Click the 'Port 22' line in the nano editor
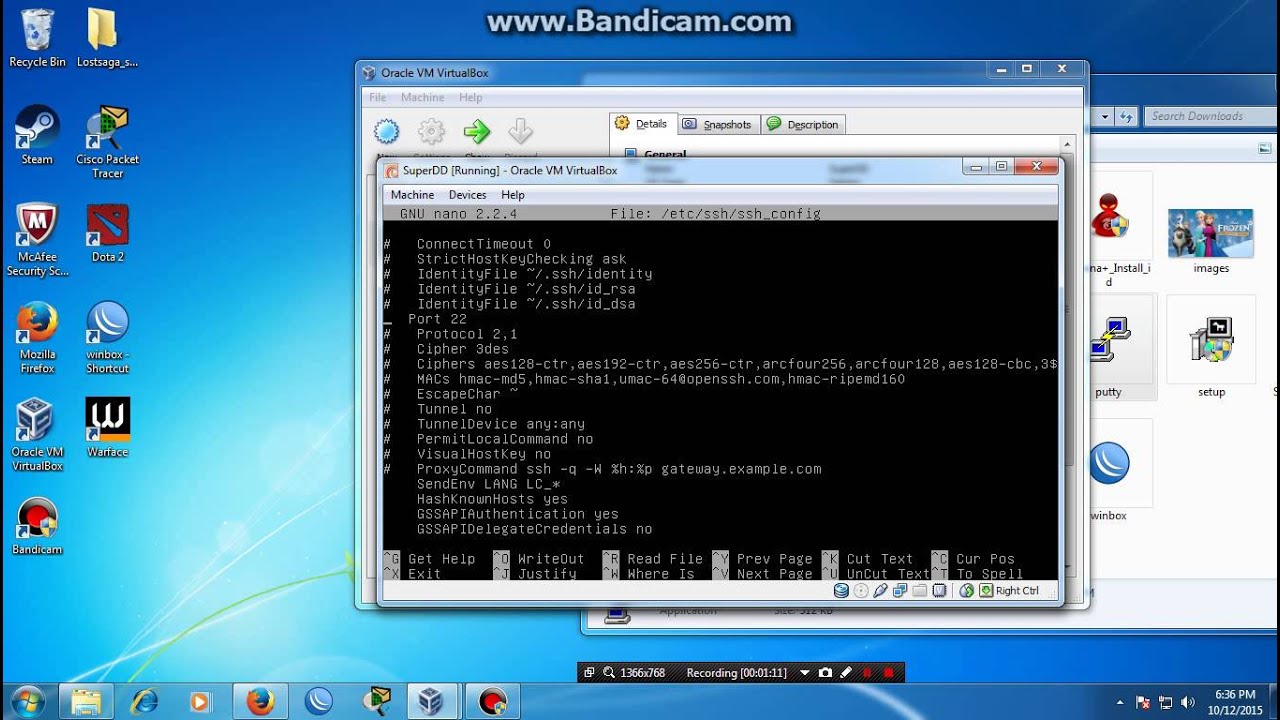This screenshot has width=1280, height=720. [x=437, y=319]
